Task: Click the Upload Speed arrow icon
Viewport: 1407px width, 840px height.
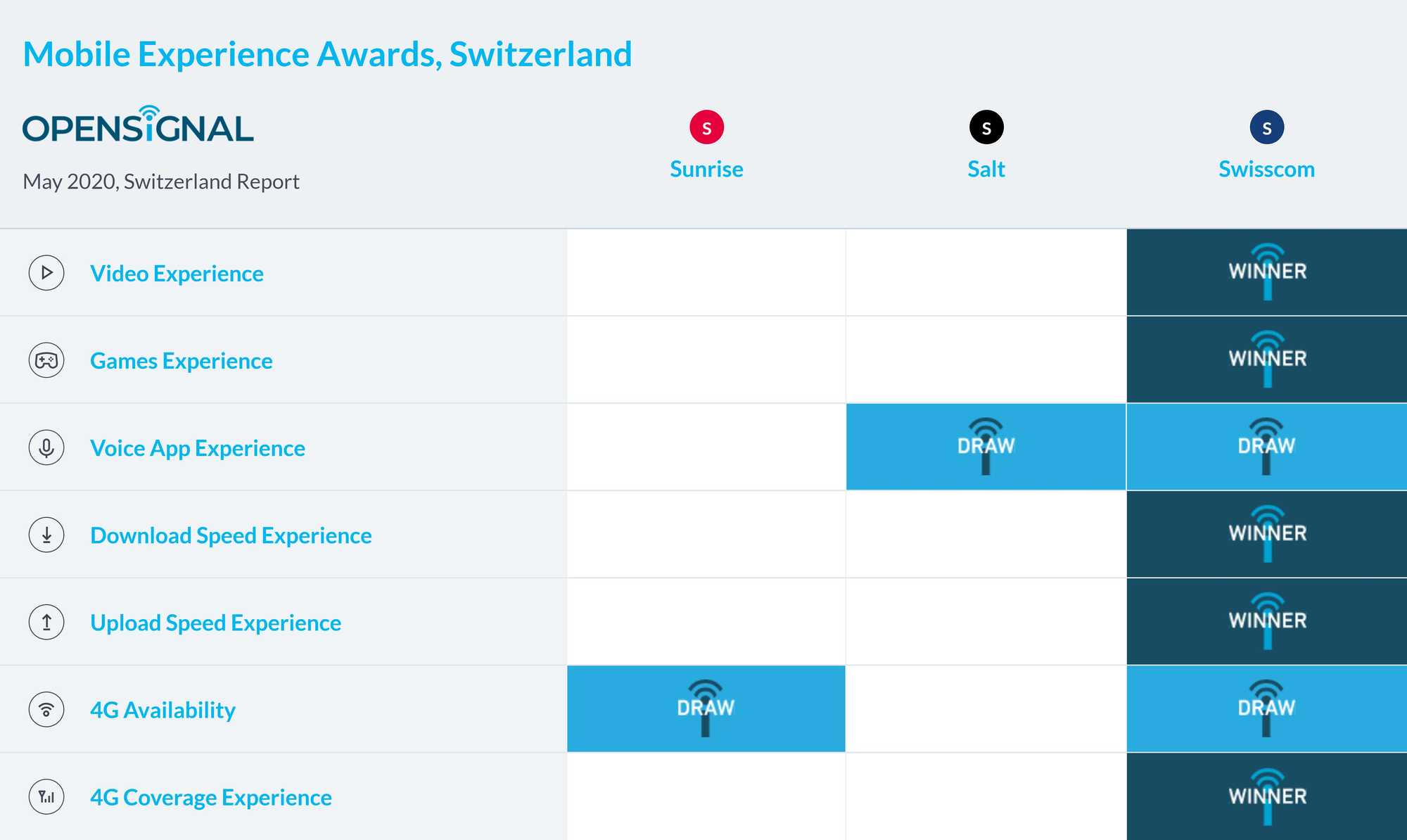Action: pos(46,622)
